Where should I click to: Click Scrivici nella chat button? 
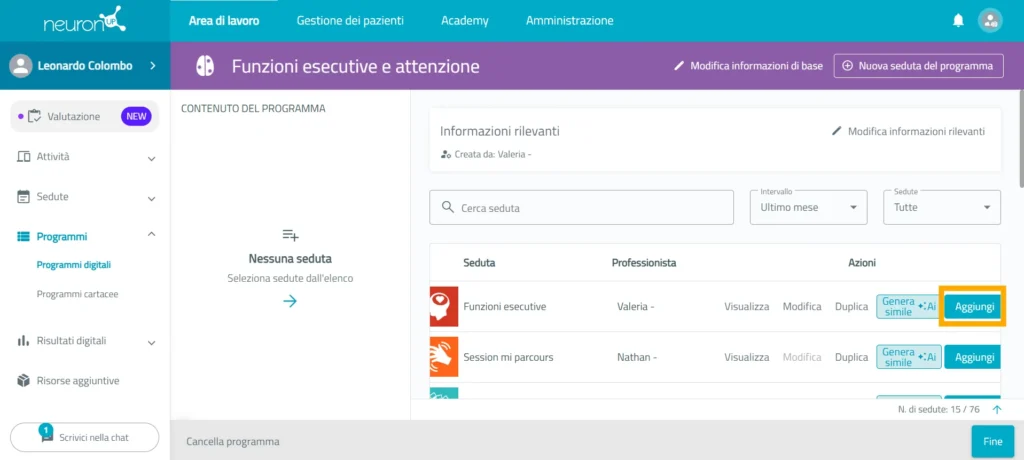tap(85, 437)
